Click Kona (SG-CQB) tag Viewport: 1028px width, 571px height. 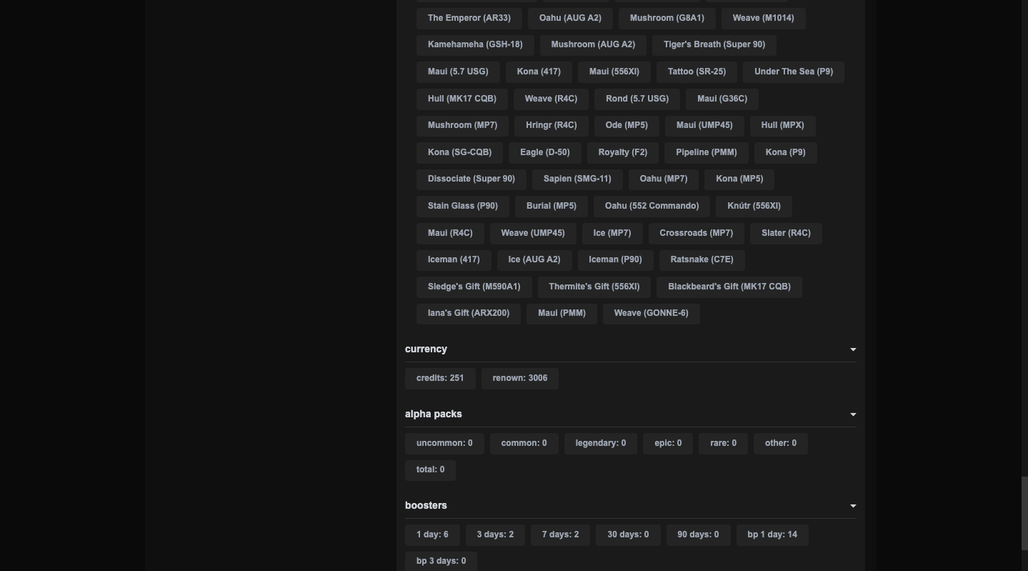[460, 152]
